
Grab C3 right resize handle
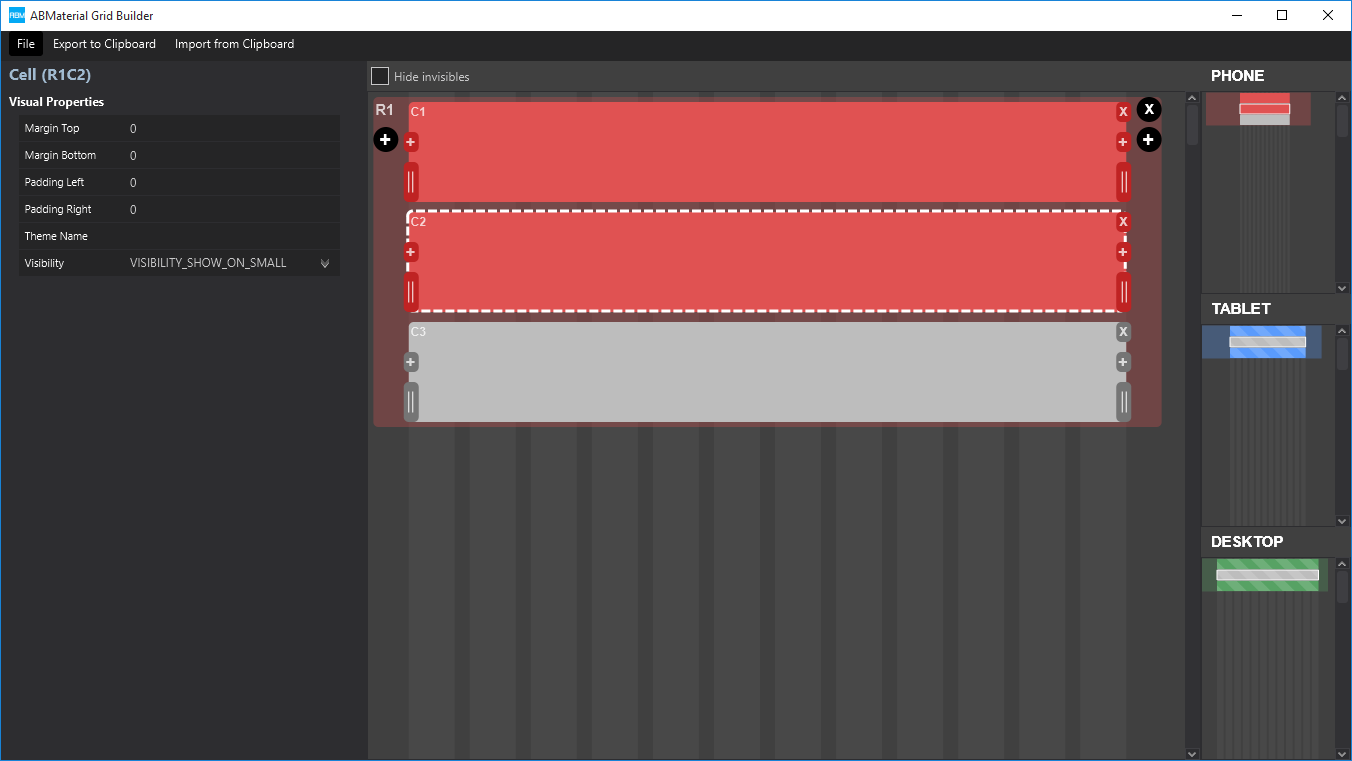pos(1124,401)
